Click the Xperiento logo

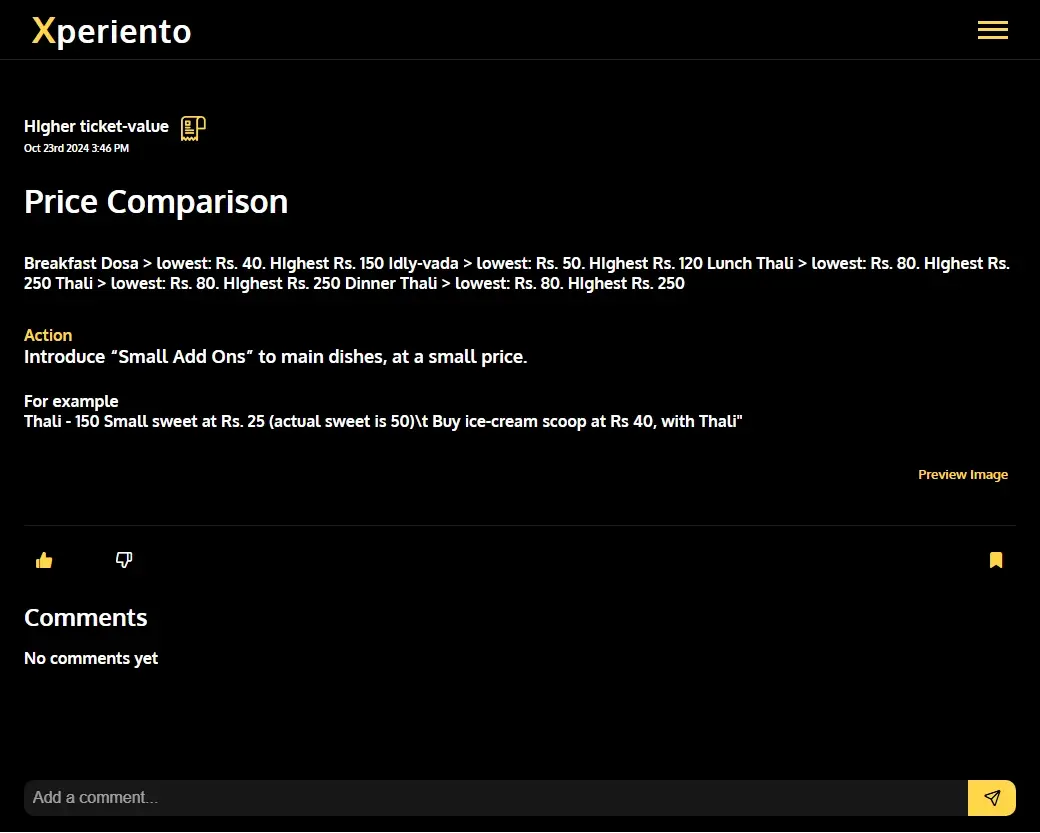[x=111, y=31]
